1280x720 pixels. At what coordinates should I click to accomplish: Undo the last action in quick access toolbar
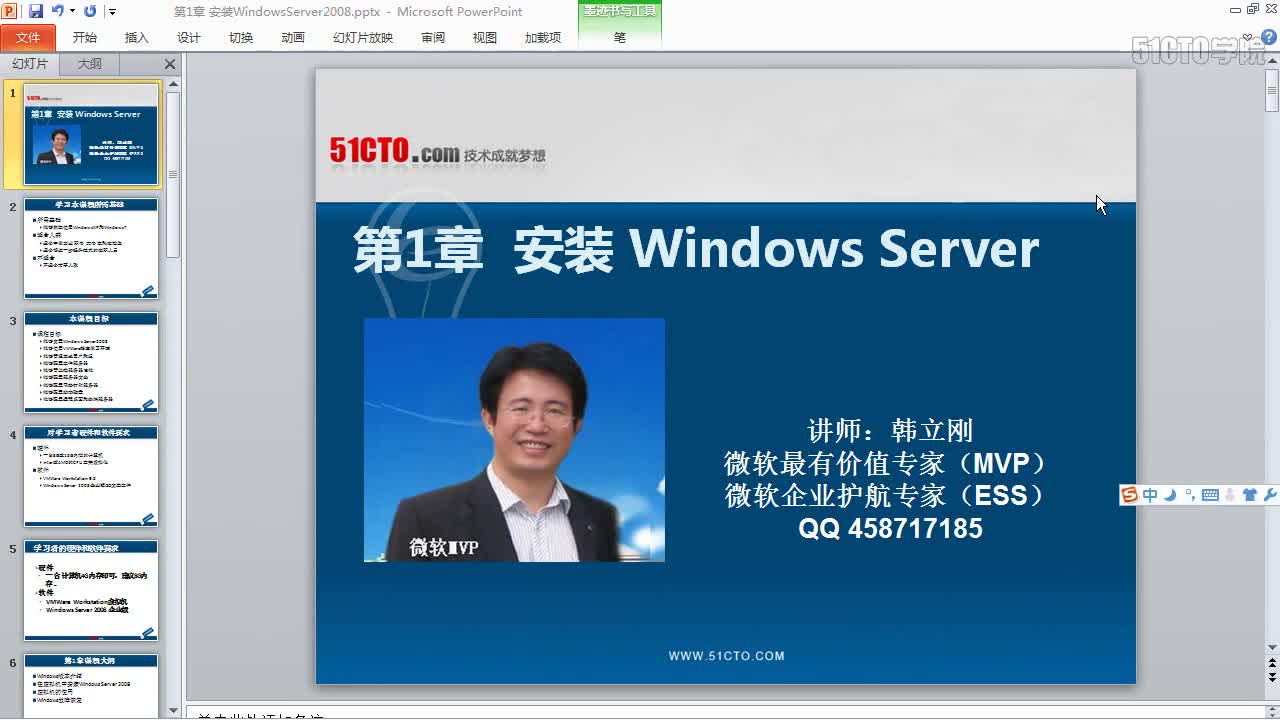tap(57, 11)
